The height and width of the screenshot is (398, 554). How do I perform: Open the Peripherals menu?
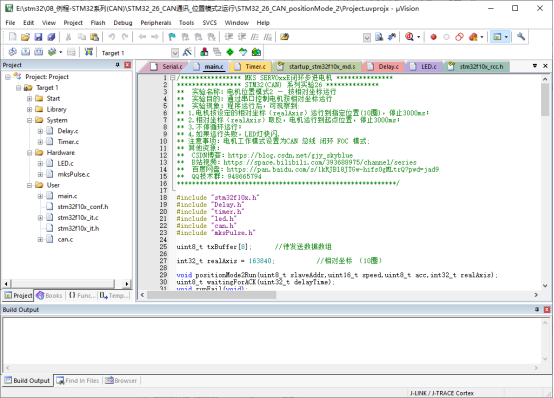pos(156,23)
